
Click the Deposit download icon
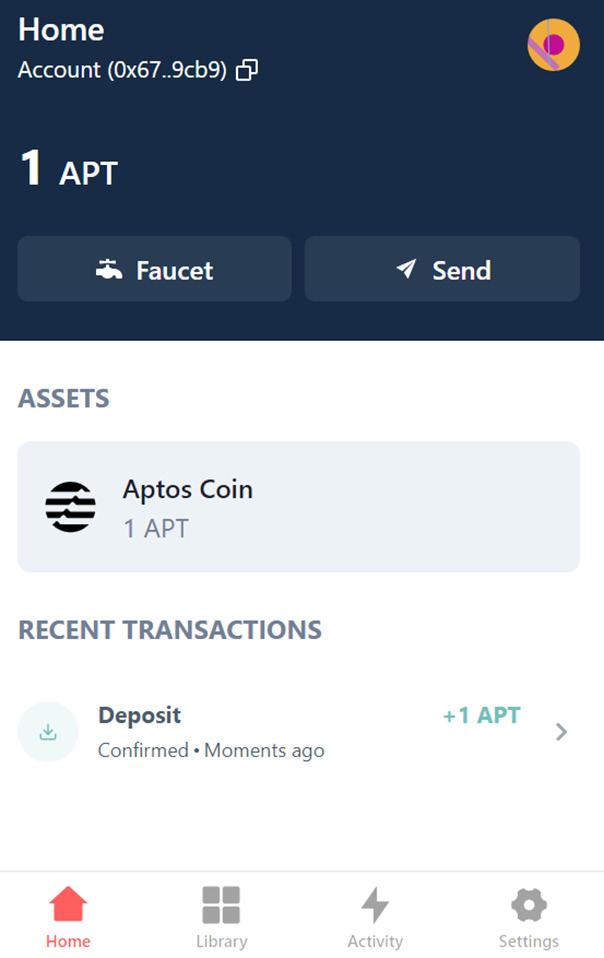click(48, 732)
